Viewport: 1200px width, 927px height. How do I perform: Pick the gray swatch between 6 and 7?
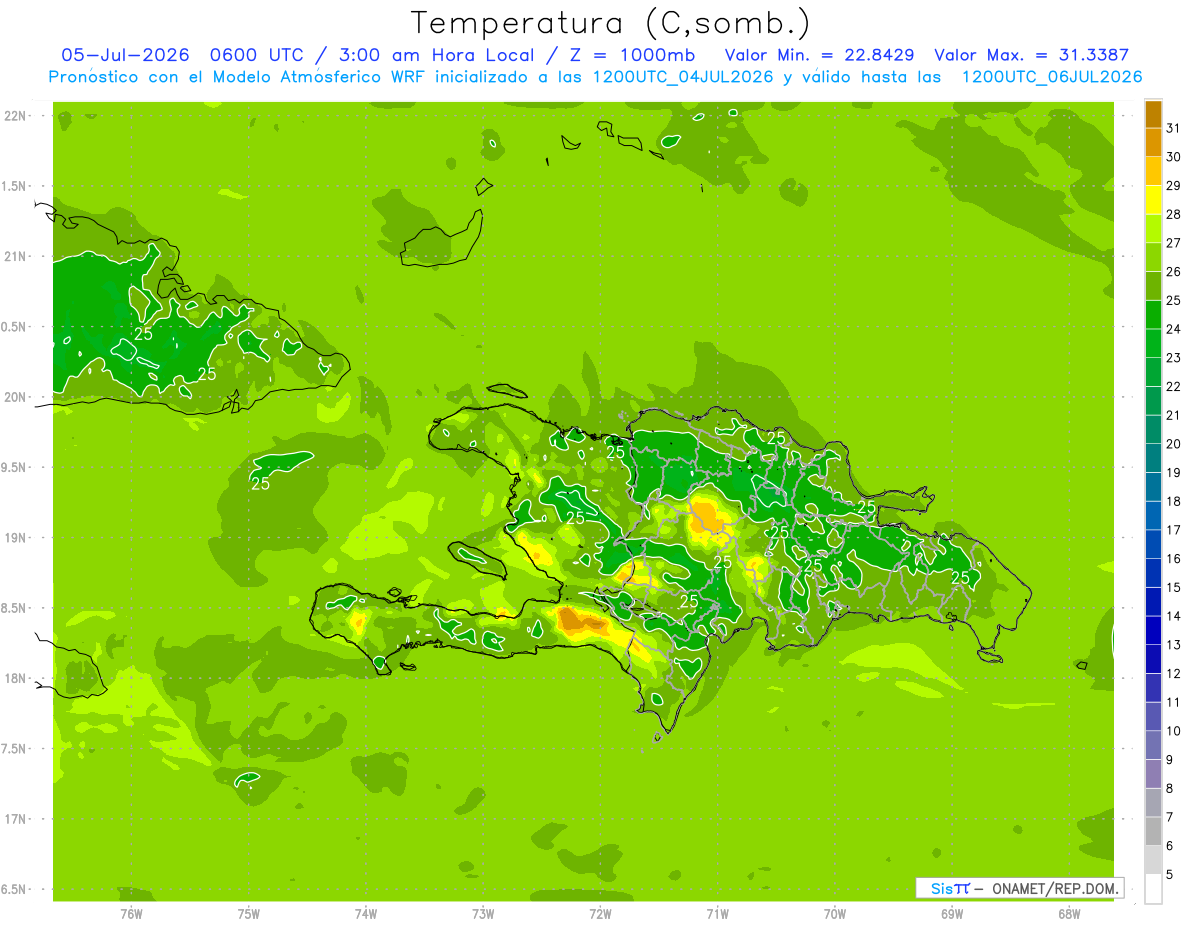[1153, 831]
